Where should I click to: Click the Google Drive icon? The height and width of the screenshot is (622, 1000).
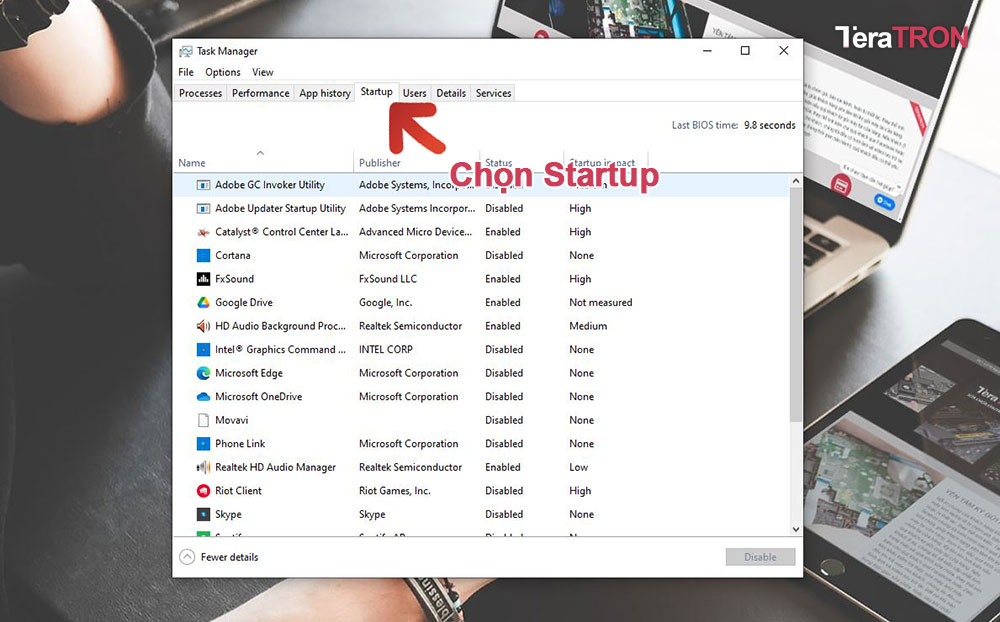point(203,302)
